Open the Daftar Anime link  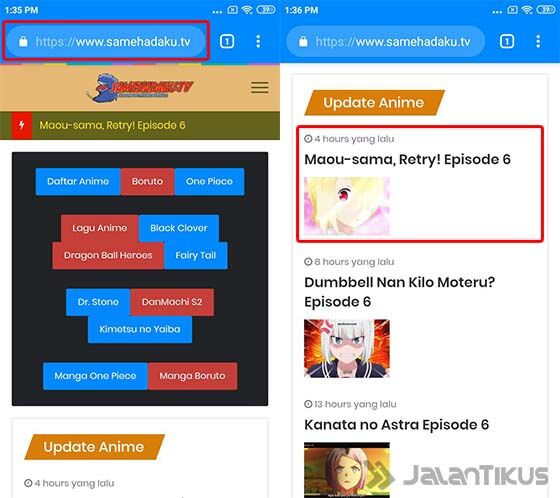[78, 181]
